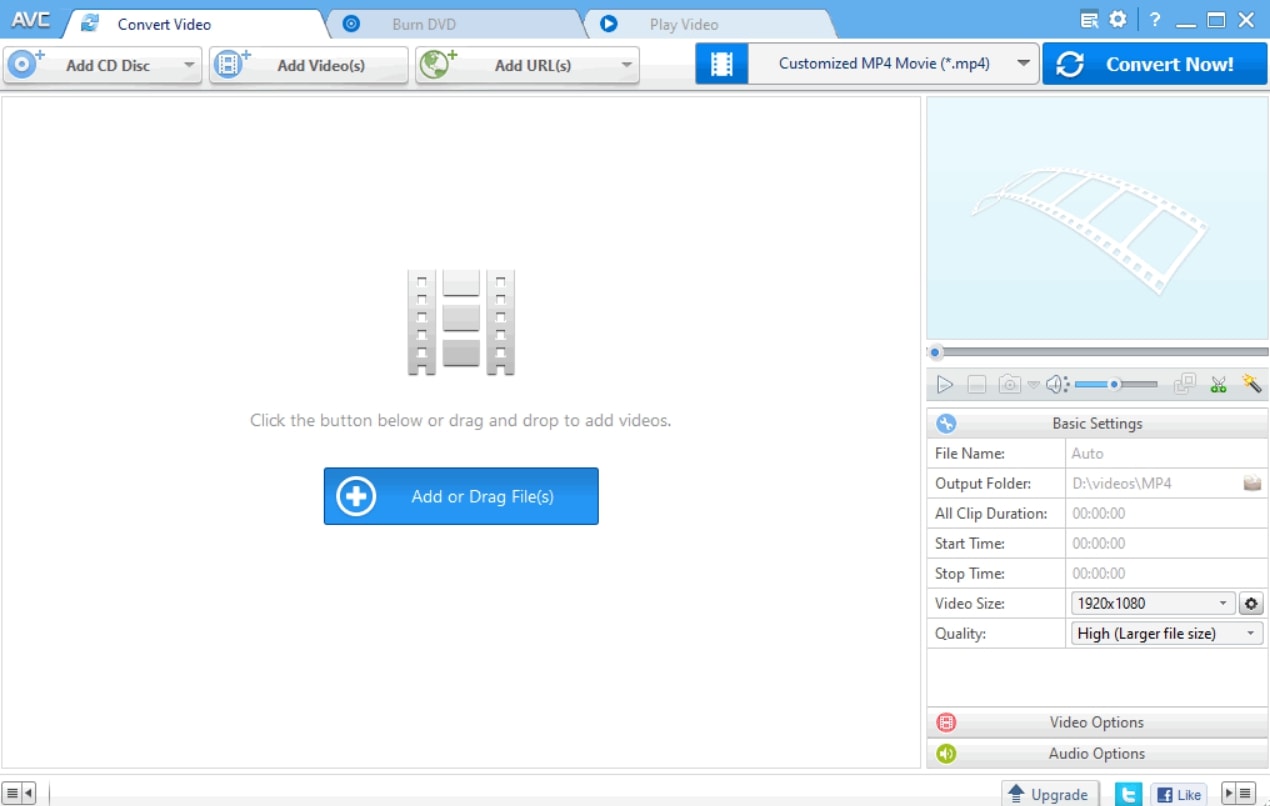The width and height of the screenshot is (1270, 806).
Task: Open Video Size settings gear button
Action: point(1251,603)
